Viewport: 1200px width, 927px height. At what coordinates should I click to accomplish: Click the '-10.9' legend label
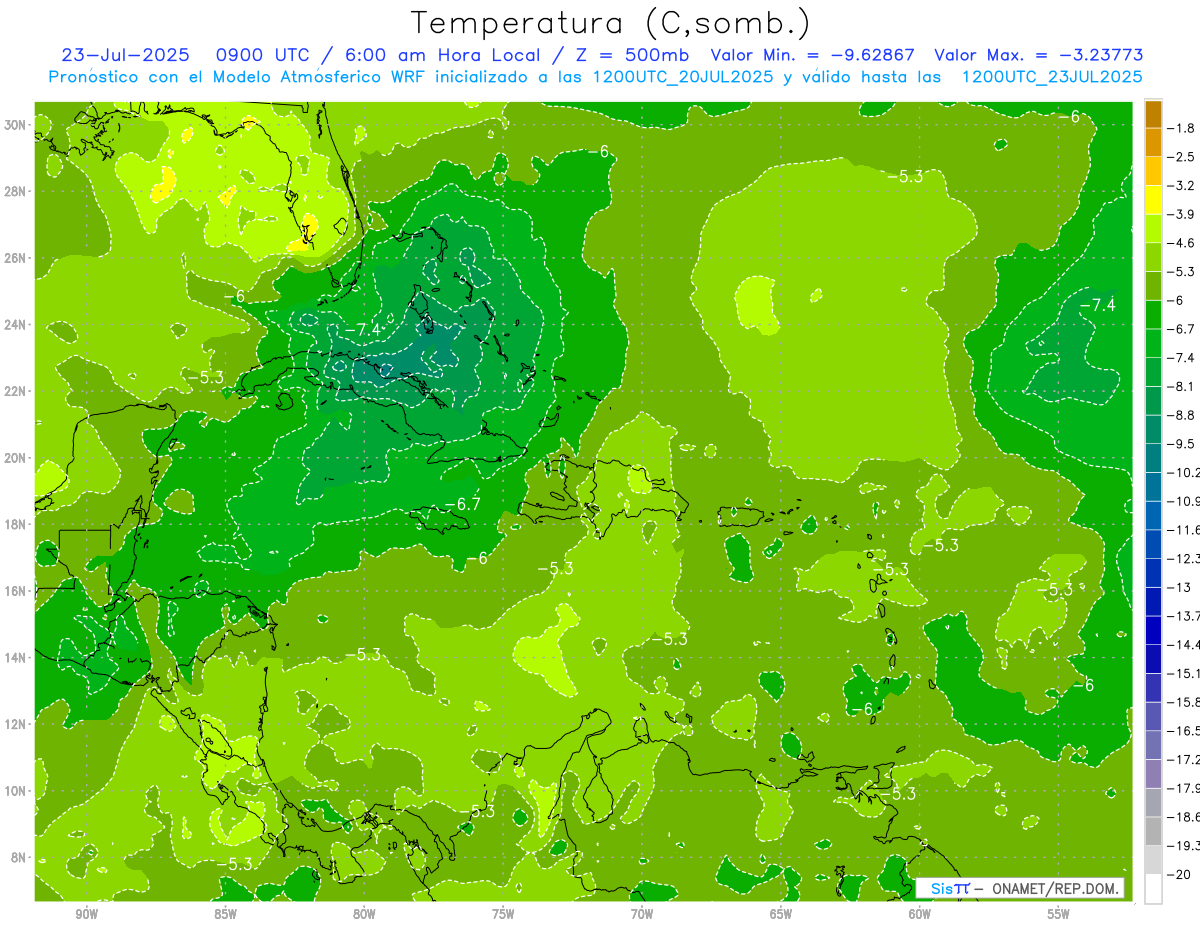point(1184,501)
